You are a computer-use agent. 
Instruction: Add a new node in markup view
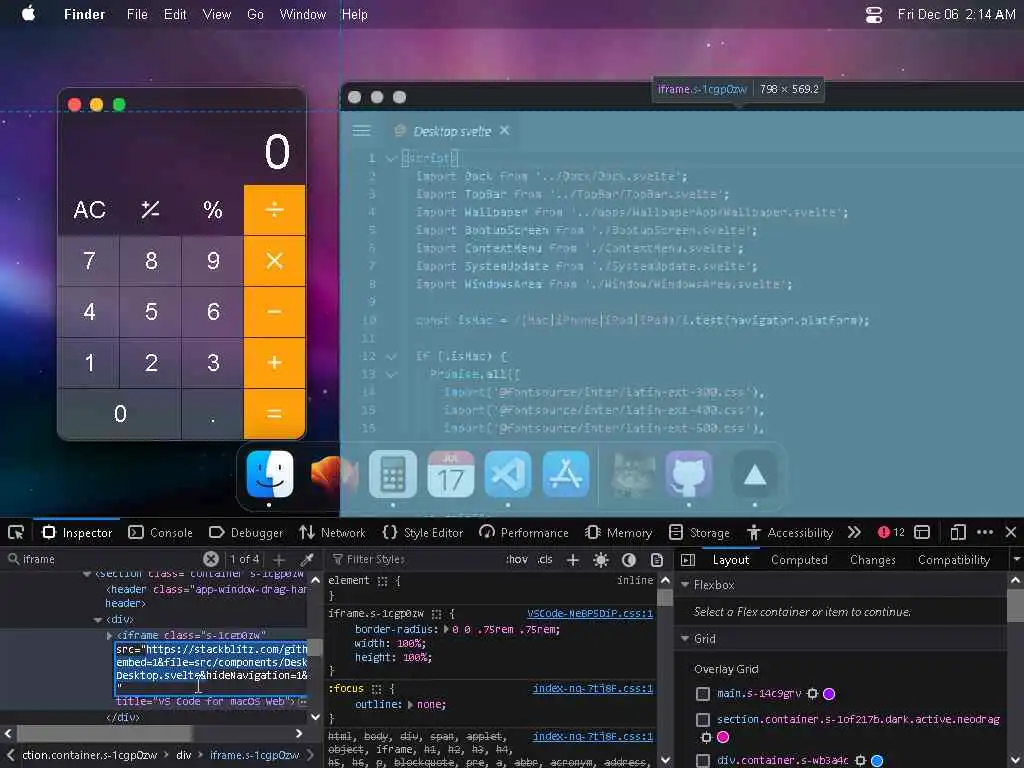[279, 559]
